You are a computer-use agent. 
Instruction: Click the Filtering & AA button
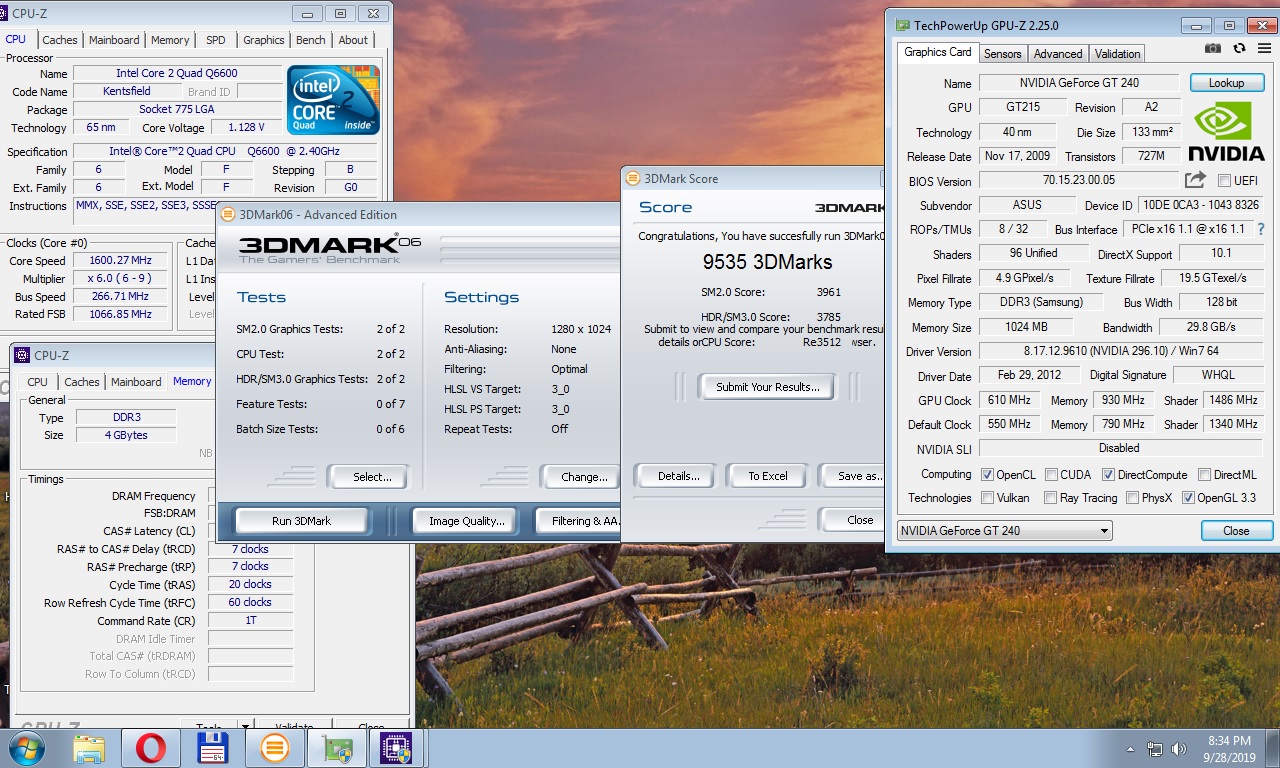pyautogui.click(x=579, y=521)
